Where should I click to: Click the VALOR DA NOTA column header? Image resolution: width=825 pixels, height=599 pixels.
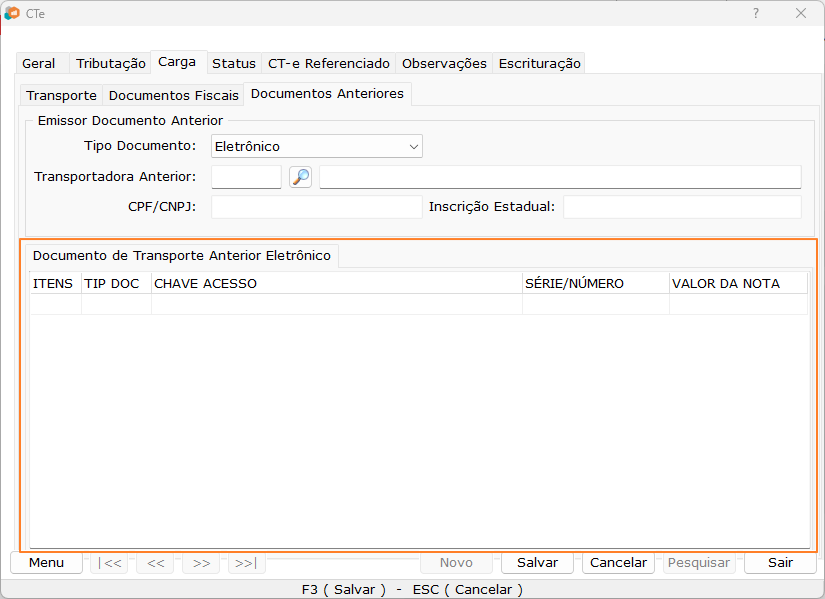tap(738, 283)
